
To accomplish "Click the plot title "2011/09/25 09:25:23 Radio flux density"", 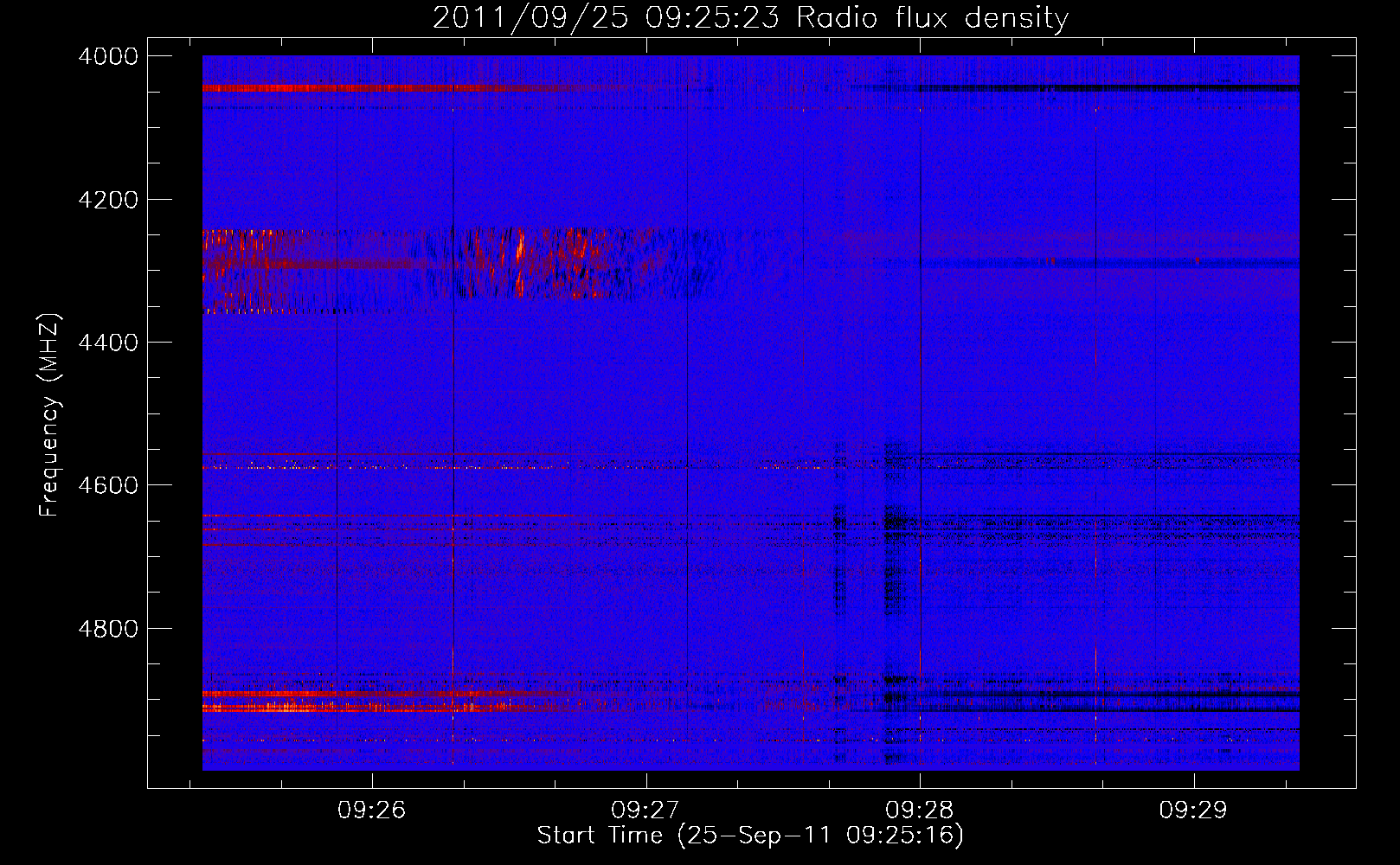I will (x=750, y=17).
